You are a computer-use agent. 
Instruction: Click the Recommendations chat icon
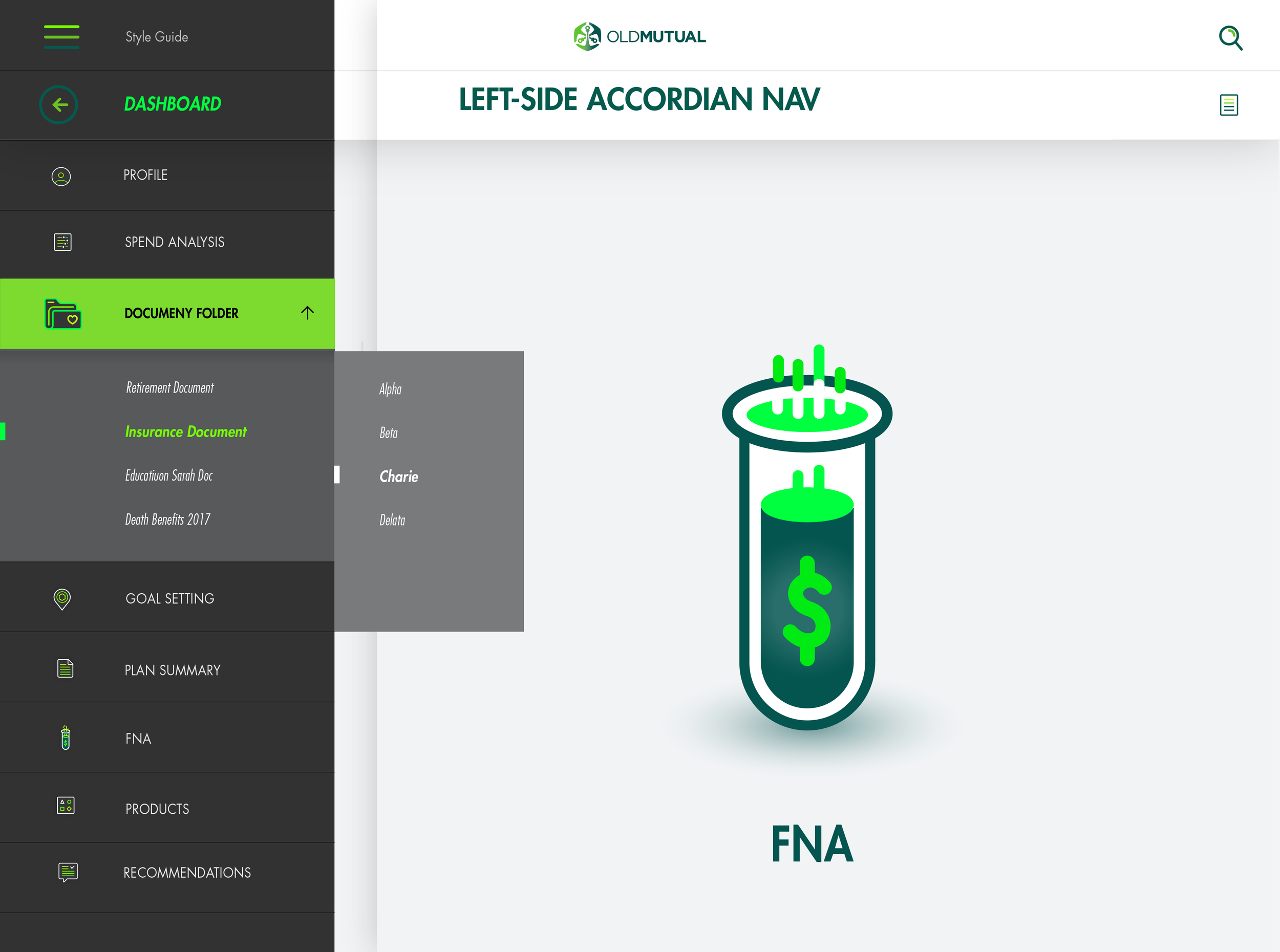[68, 872]
